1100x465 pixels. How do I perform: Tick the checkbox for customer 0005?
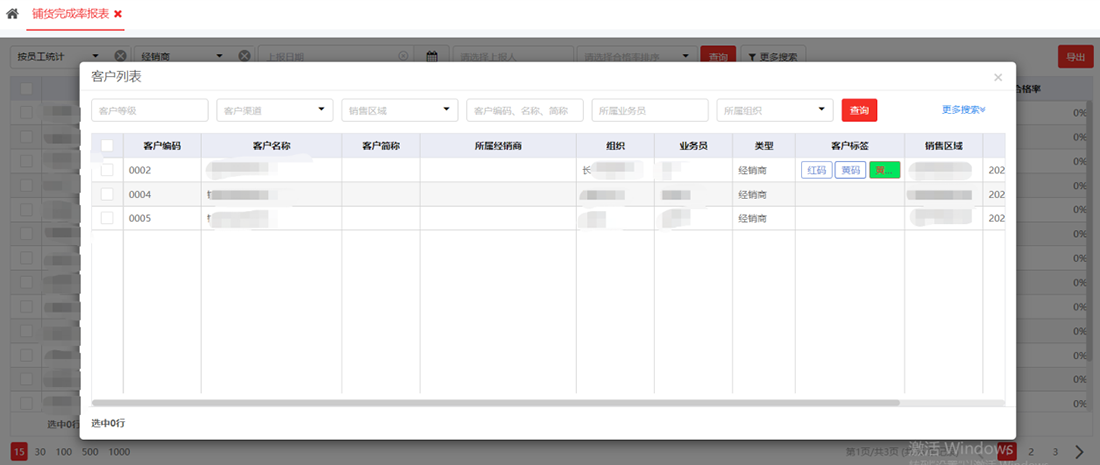[x=107, y=218]
